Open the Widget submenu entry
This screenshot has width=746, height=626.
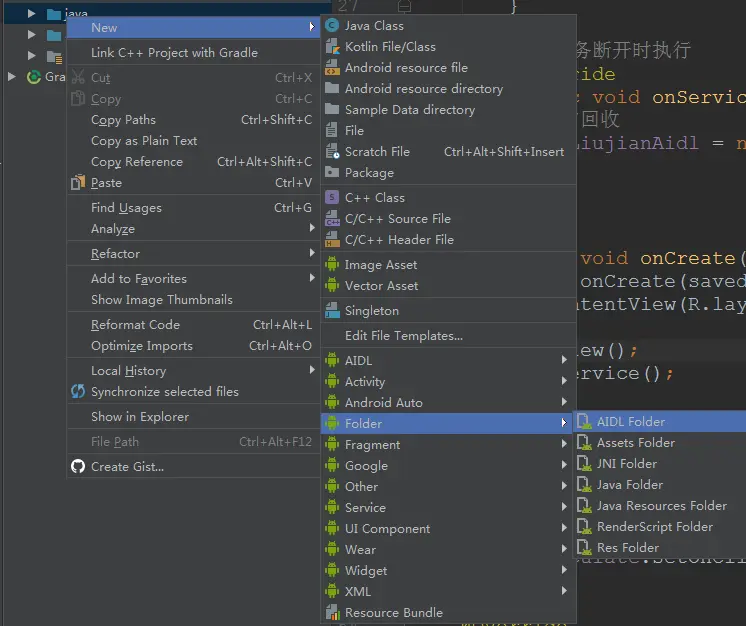[449, 570]
